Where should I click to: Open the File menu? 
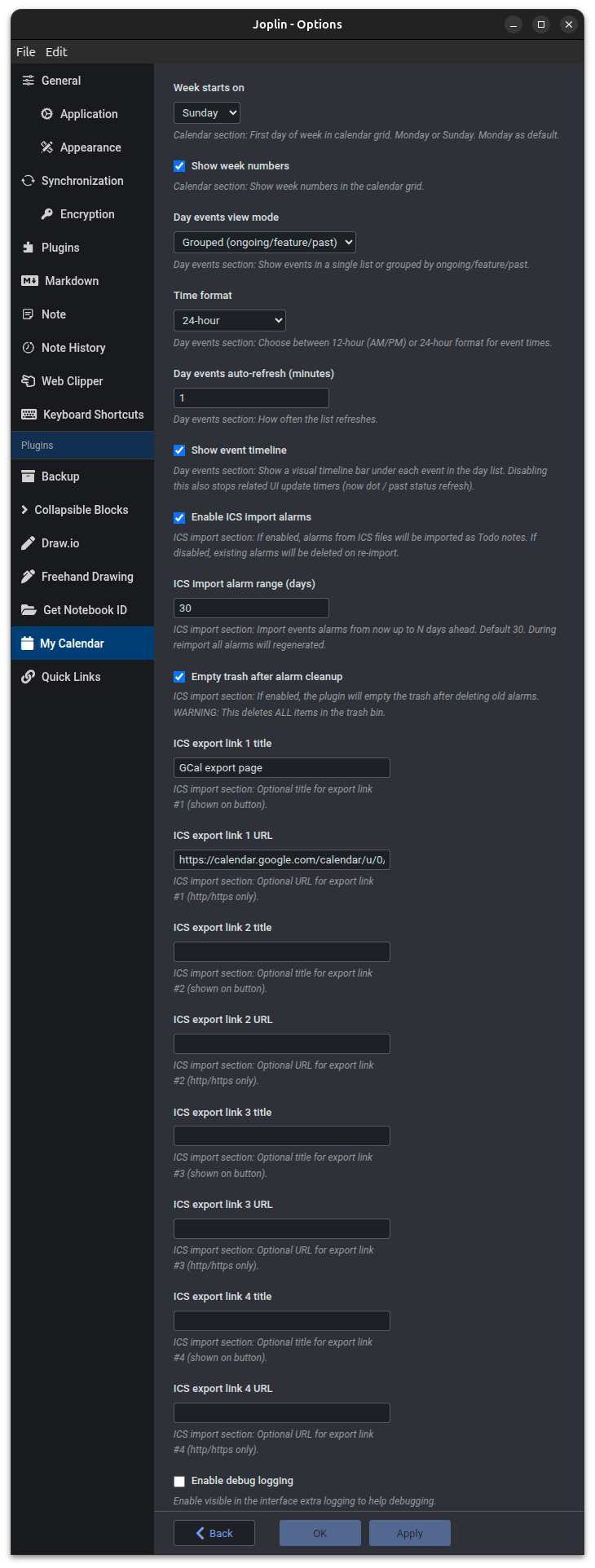pos(25,51)
